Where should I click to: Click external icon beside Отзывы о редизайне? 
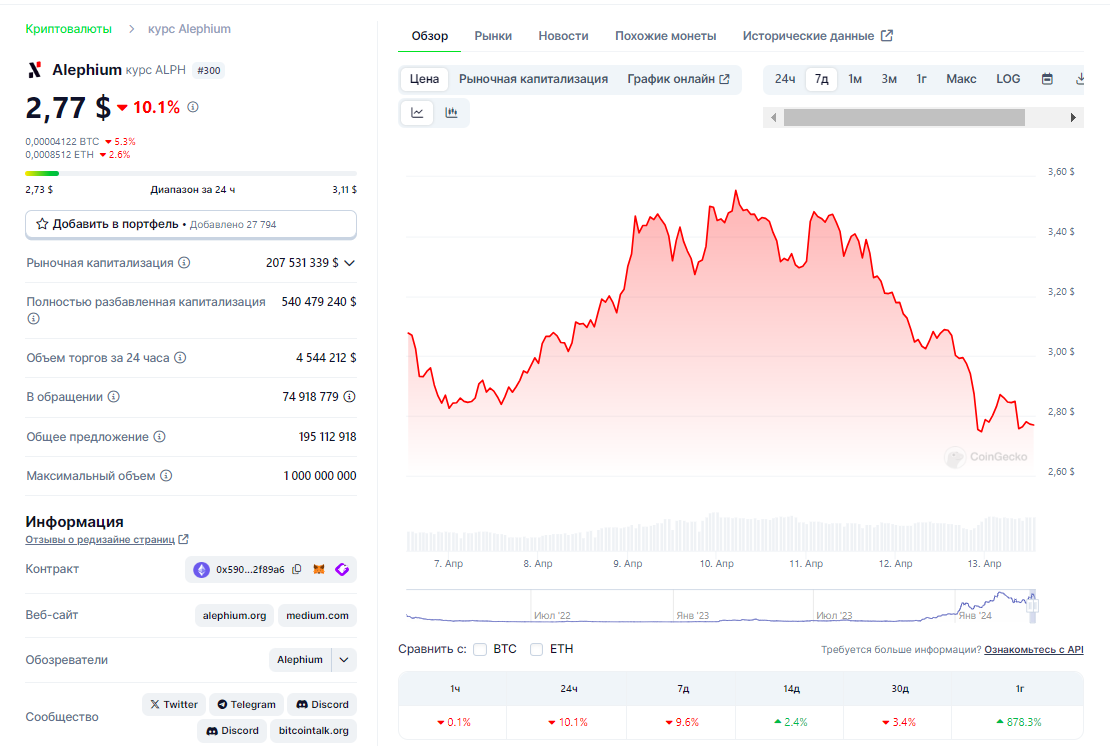183,539
